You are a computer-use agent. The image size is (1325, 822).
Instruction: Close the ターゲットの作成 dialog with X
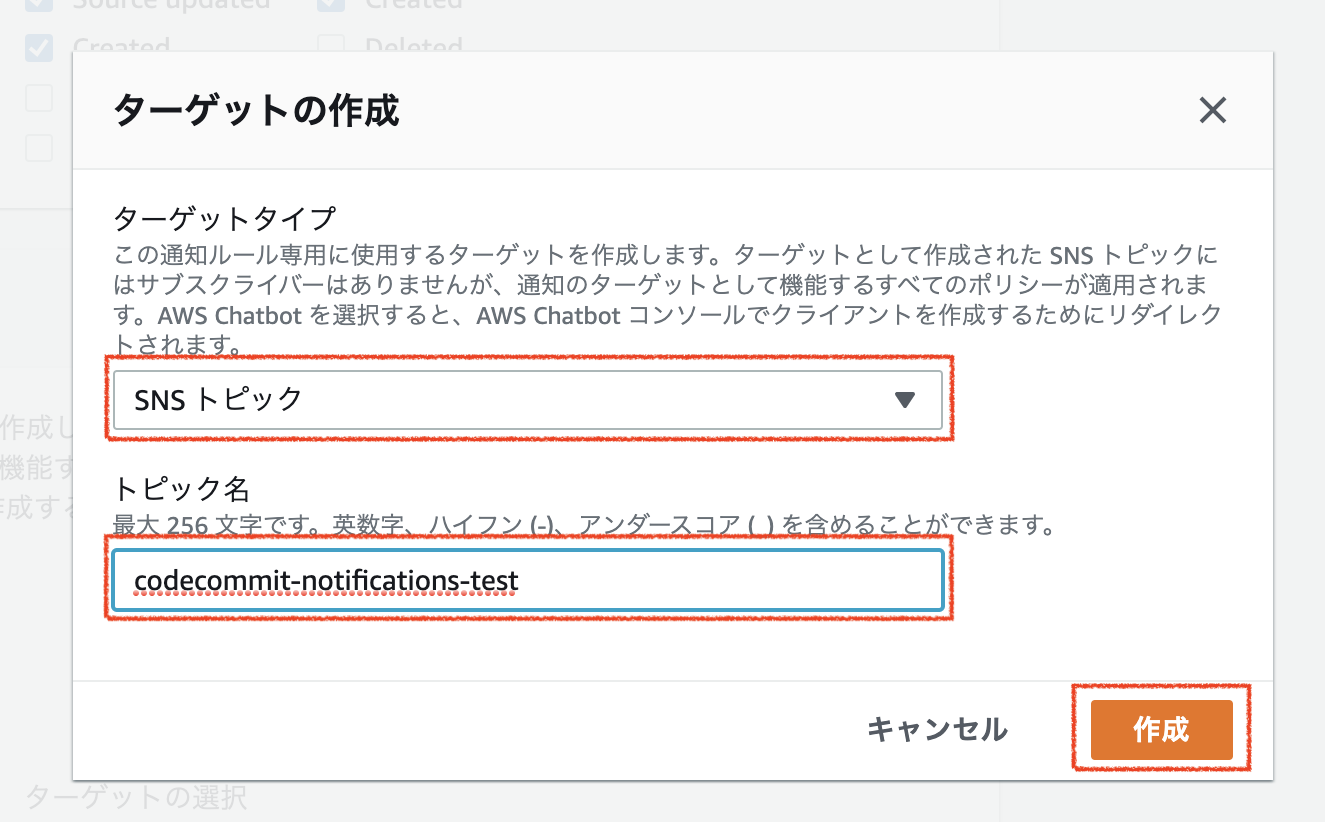(1212, 110)
